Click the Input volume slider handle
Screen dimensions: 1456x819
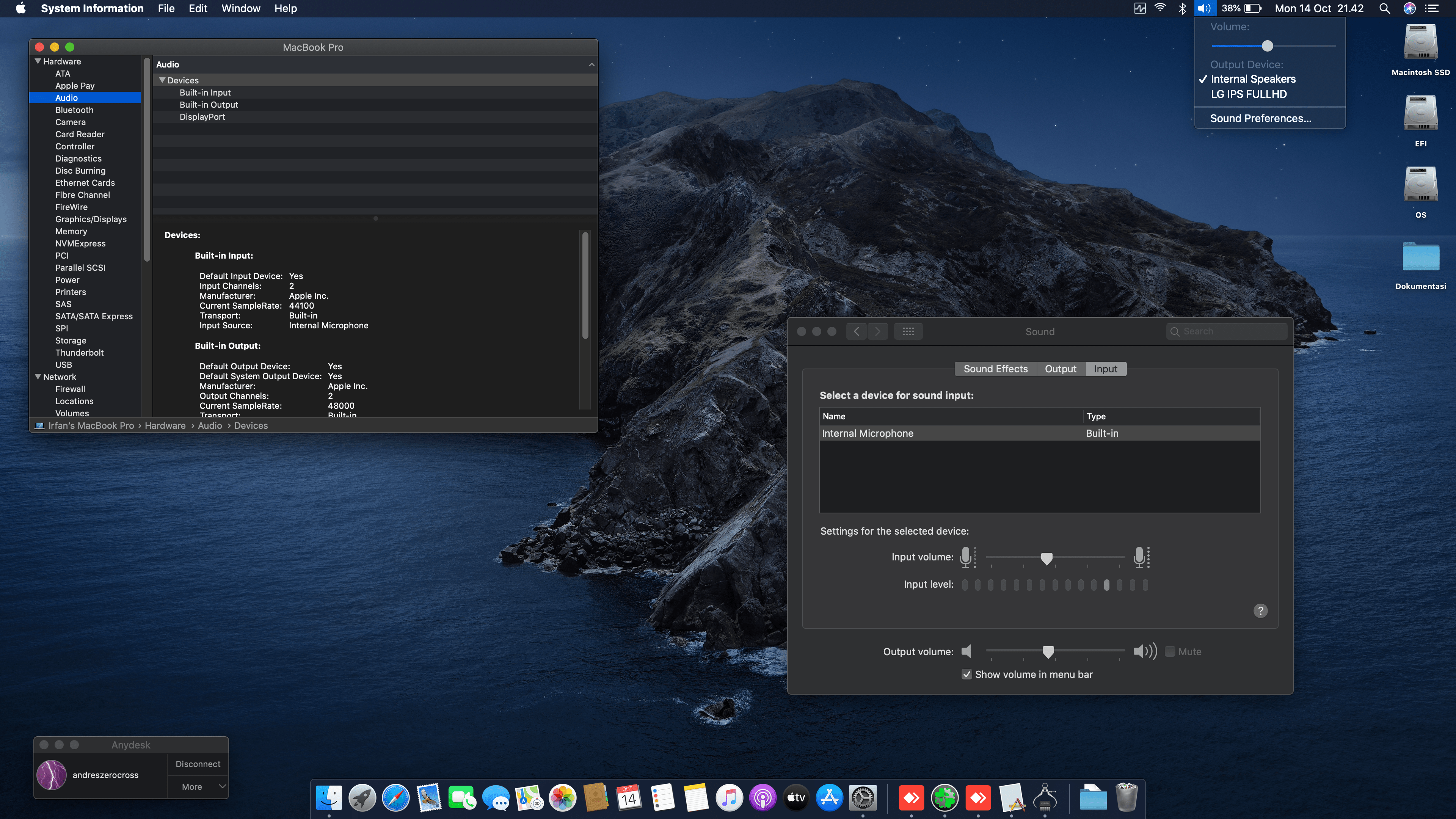coord(1046,558)
